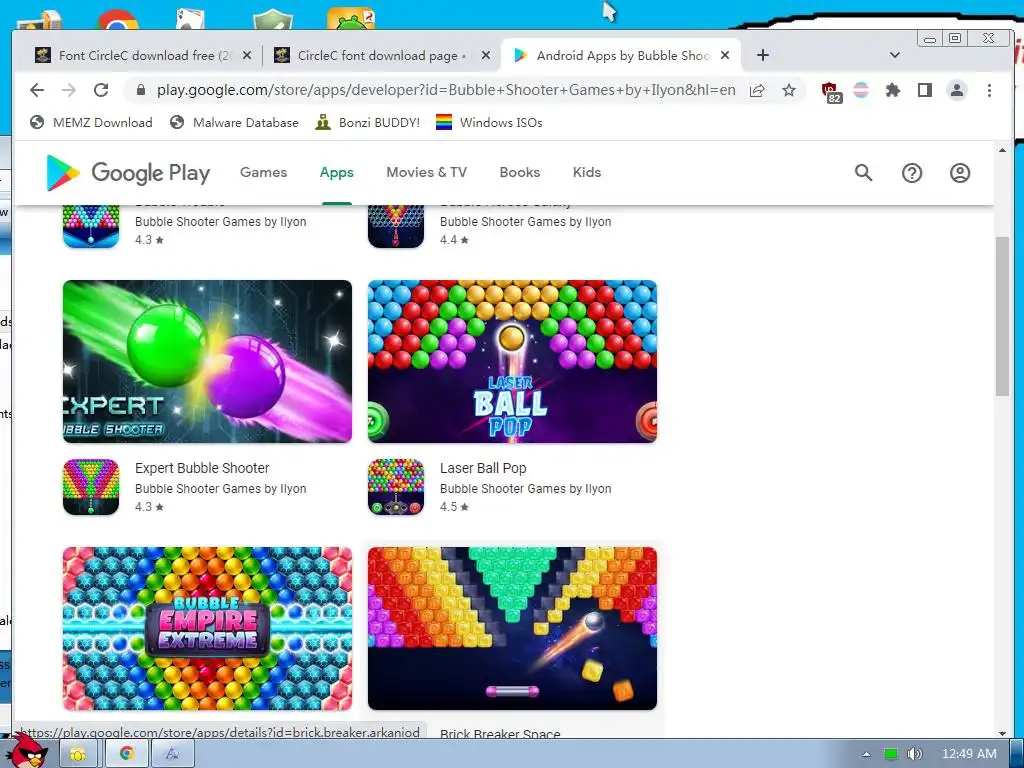The width and height of the screenshot is (1024, 768).
Task: Click the address bar URL
Action: pos(446,90)
